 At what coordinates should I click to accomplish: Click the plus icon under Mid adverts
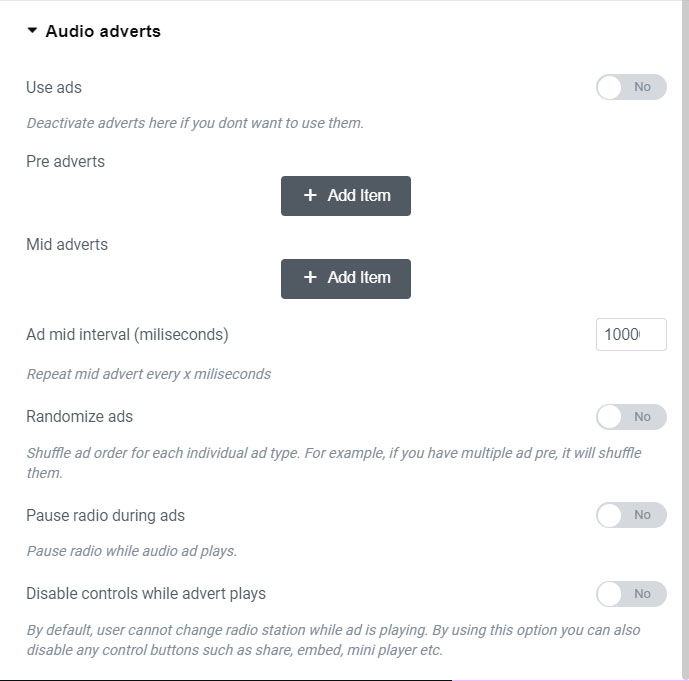coord(310,278)
